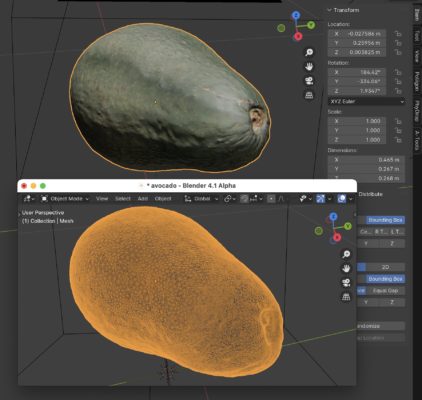Click Rotation X value field
The height and width of the screenshot is (400, 422).
[x=357, y=72]
